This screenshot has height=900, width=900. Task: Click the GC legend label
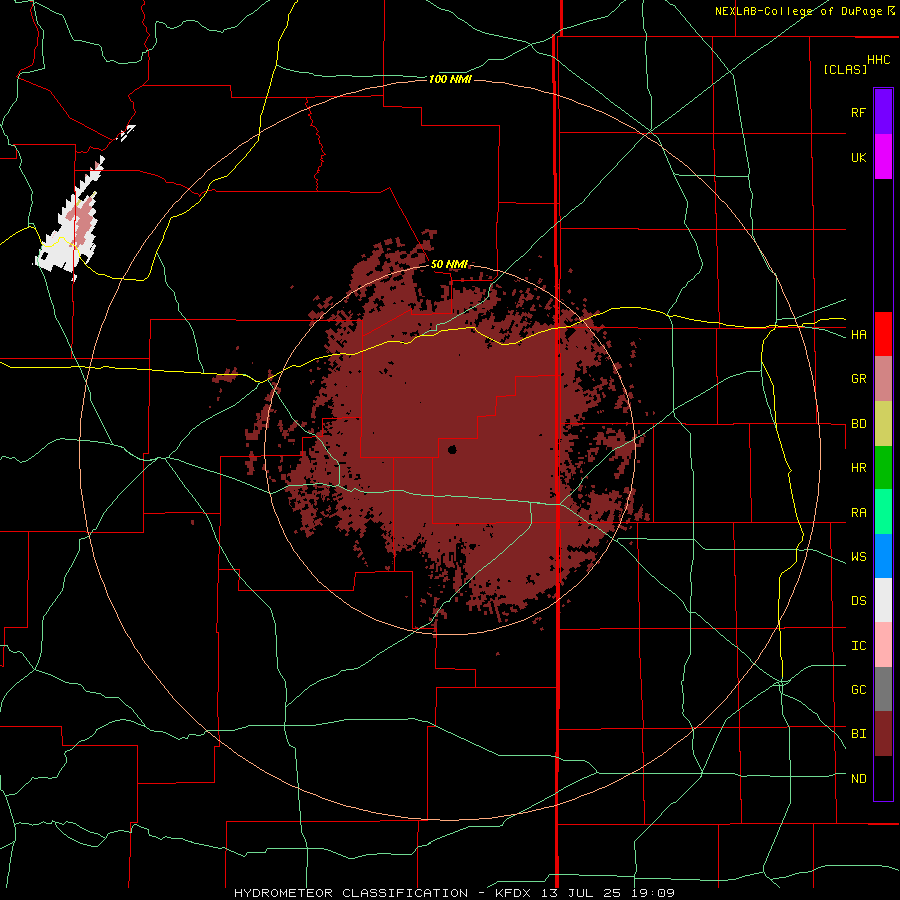859,690
